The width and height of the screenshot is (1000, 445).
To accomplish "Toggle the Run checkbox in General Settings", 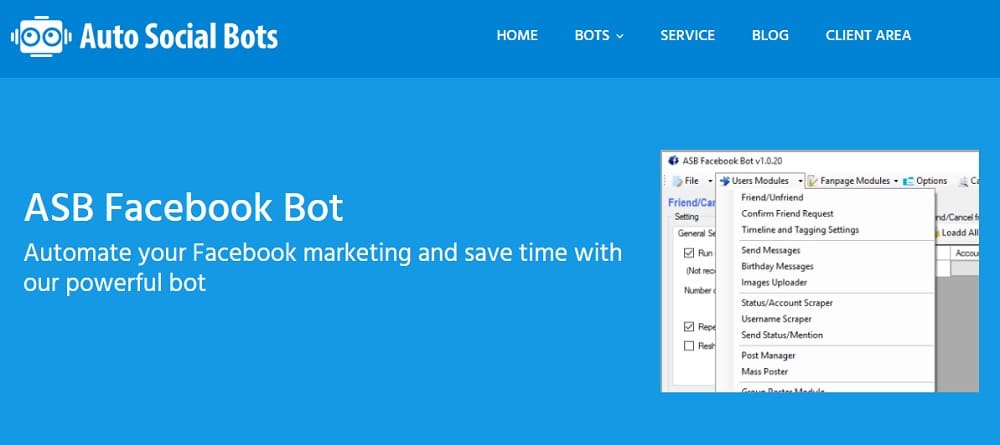I will pos(689,253).
